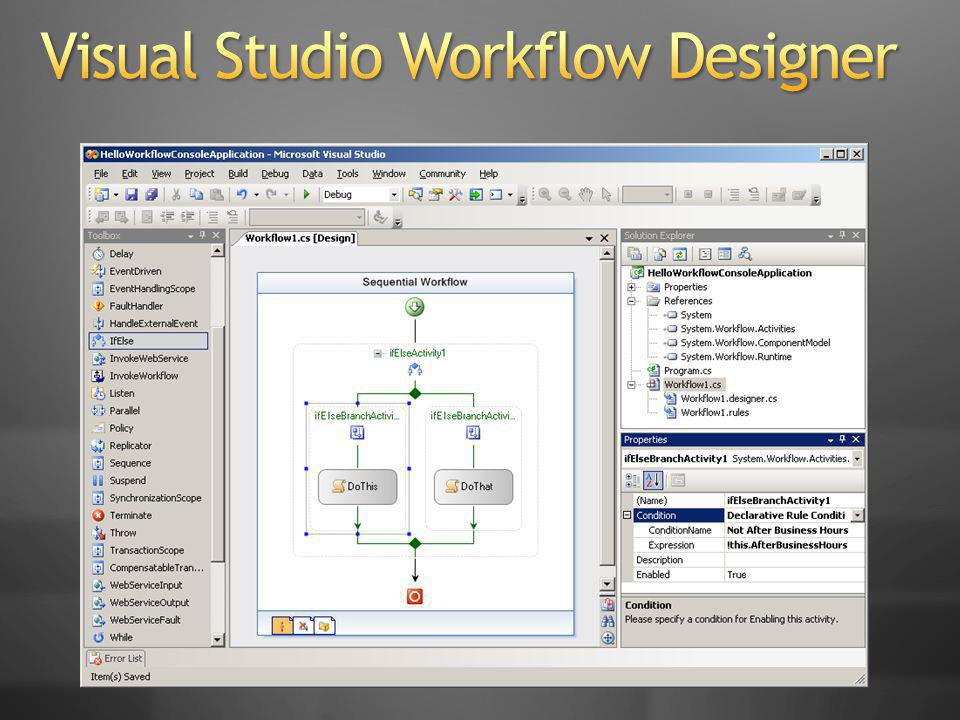Open the Project menu
The image size is (960, 720).
tap(200, 174)
